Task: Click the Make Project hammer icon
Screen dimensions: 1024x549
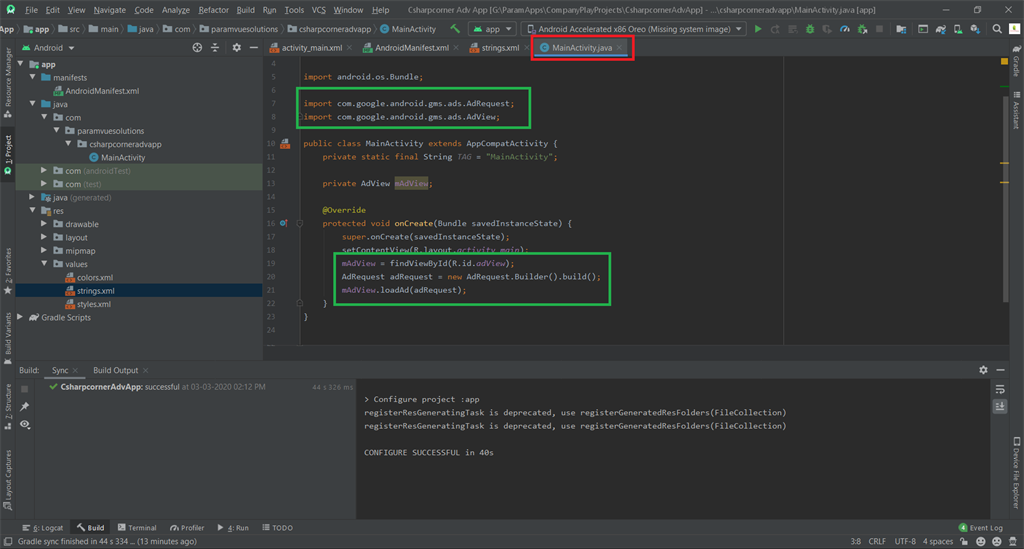Action: coord(455,29)
